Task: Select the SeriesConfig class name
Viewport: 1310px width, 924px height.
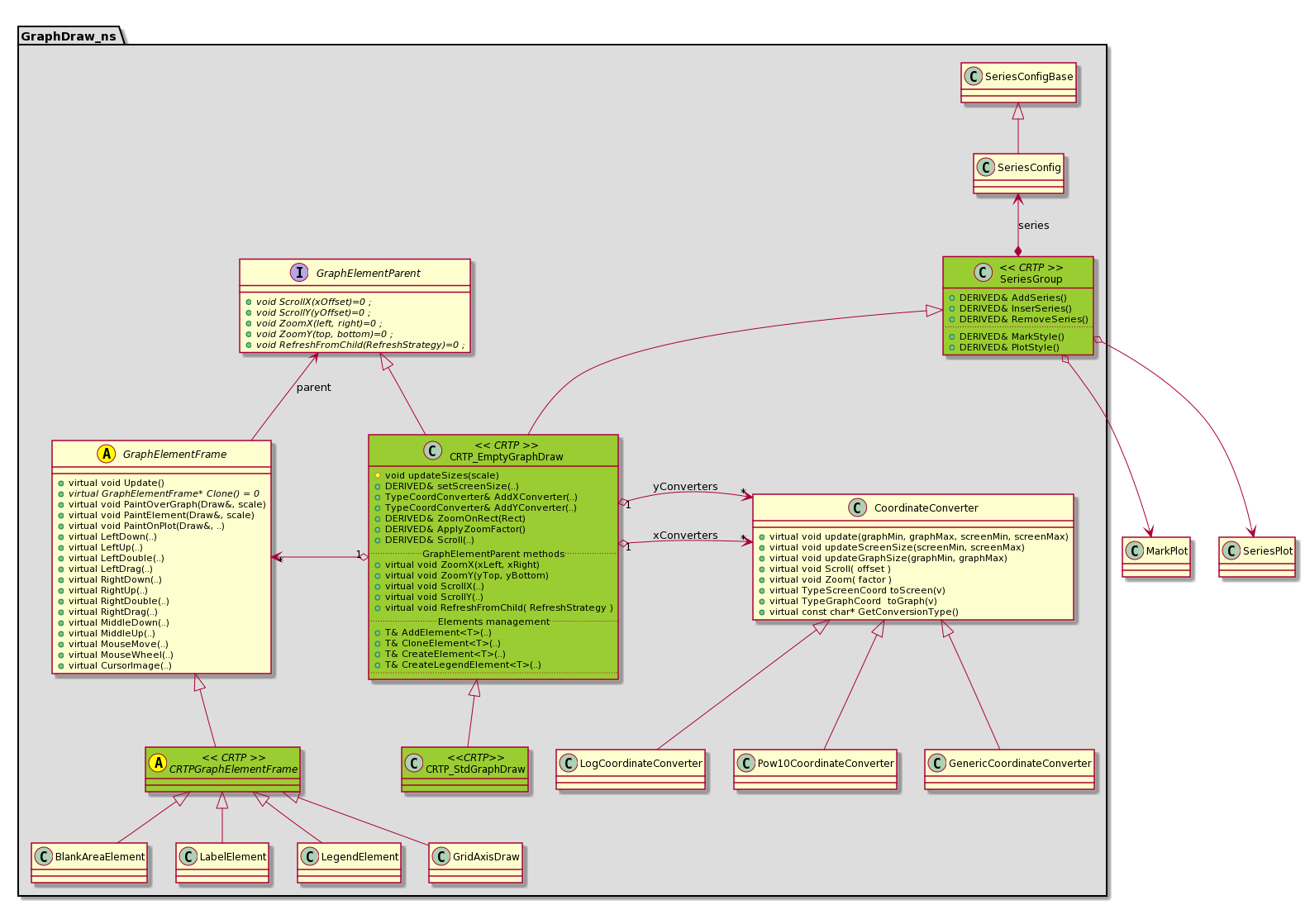Action: coord(1029,168)
